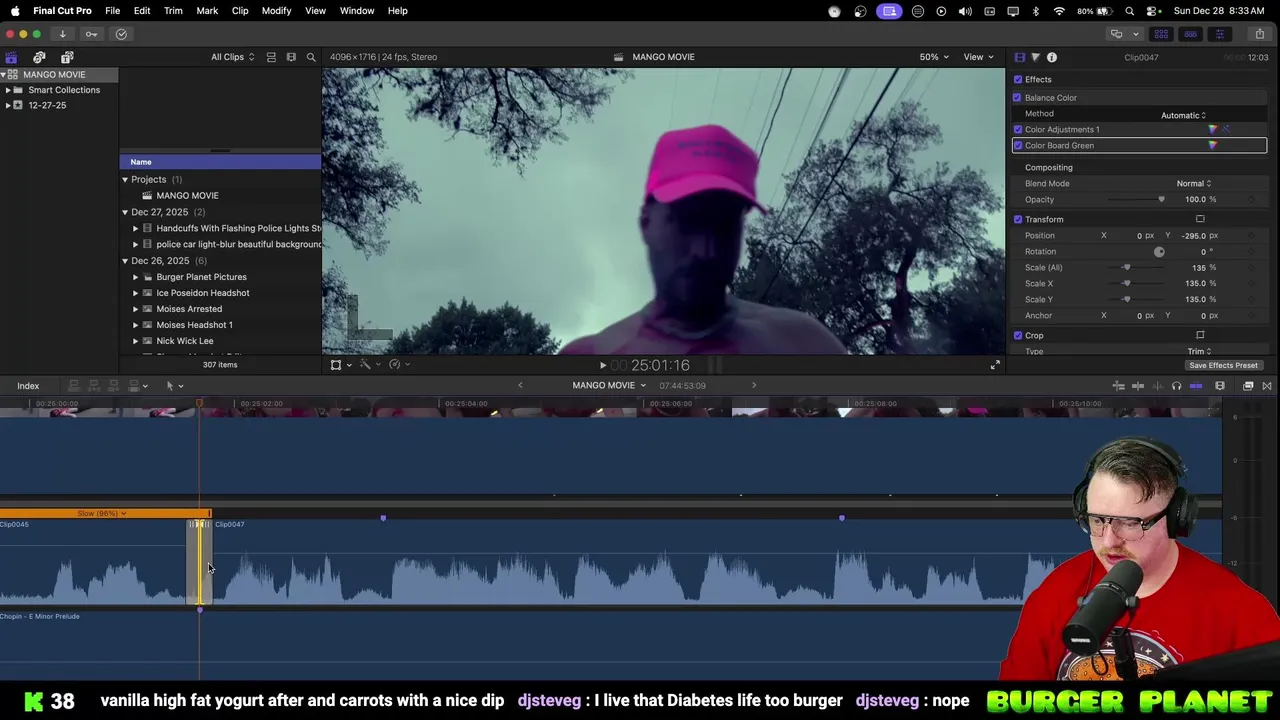The width and height of the screenshot is (1280, 720).
Task: Disable the Balance Color checkbox
Action: coord(1018,97)
